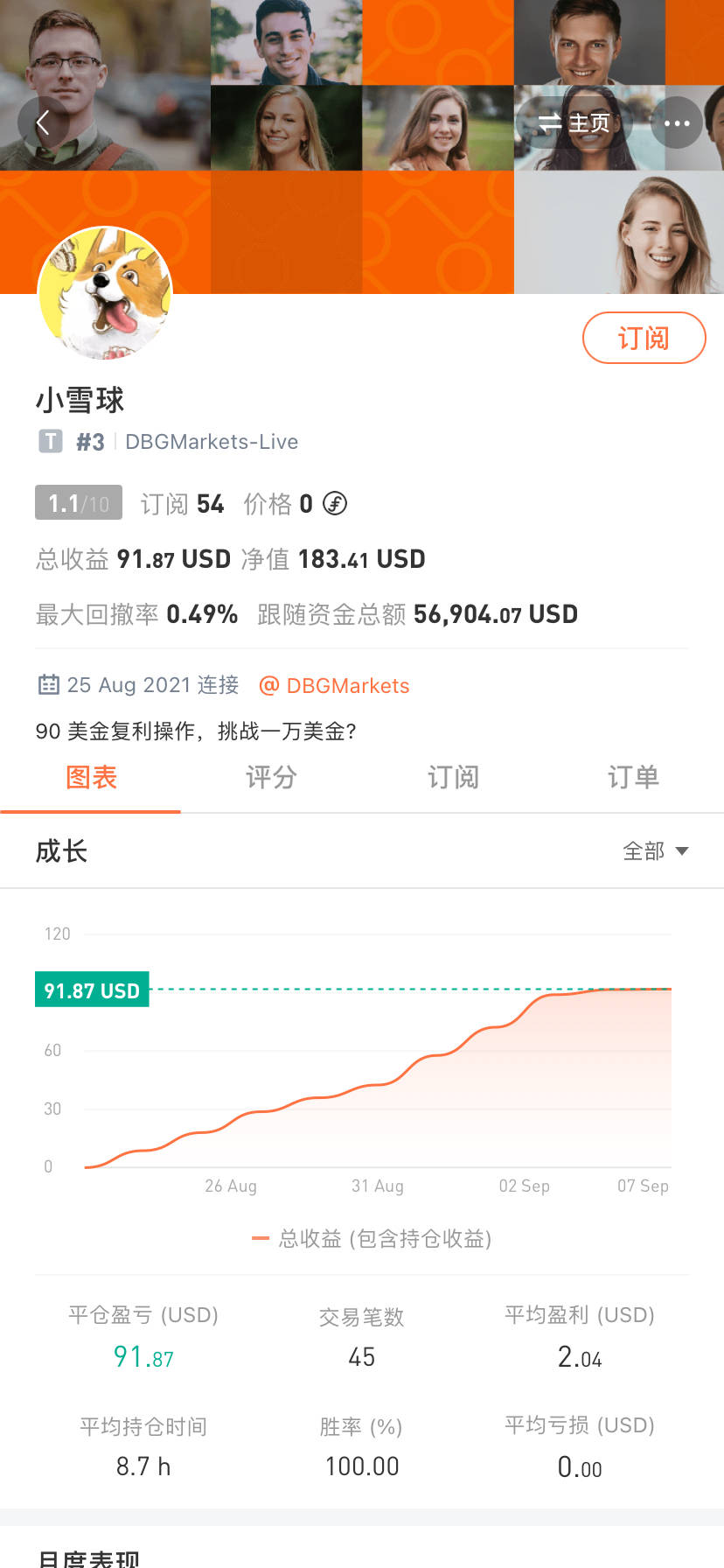724x1568 pixels.
Task: Open the corgi profile avatar
Action: (x=105, y=293)
